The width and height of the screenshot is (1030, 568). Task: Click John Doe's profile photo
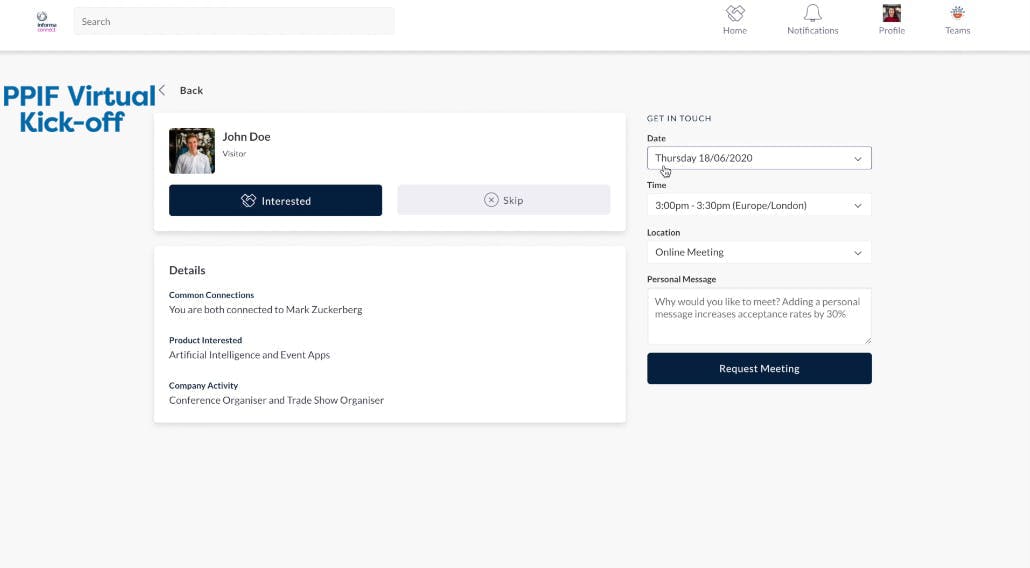coord(192,151)
